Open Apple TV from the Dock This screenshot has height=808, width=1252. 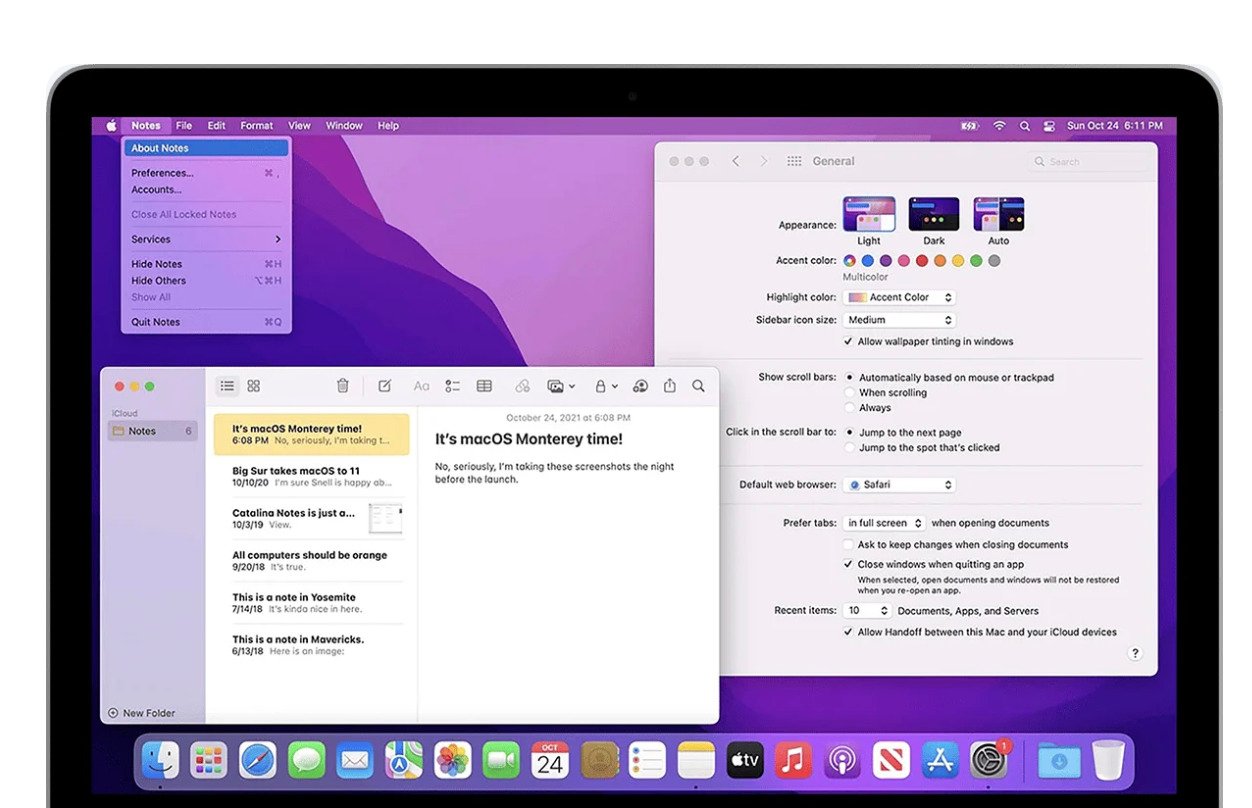(745, 760)
